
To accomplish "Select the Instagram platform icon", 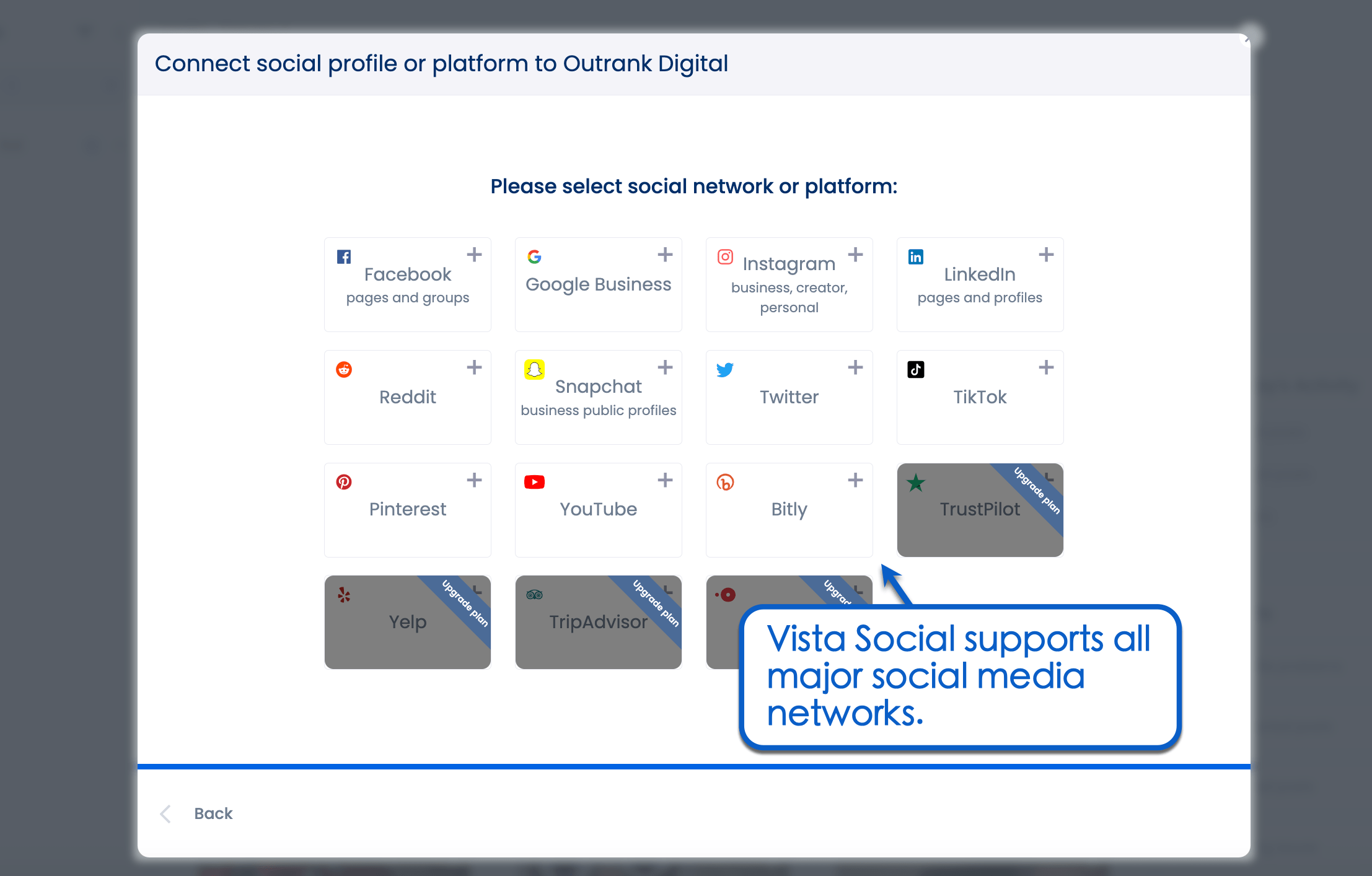I will (725, 256).
